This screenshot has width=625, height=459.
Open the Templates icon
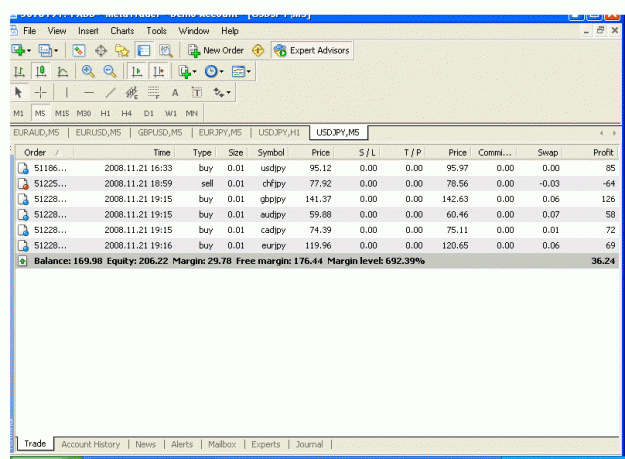(x=238, y=72)
